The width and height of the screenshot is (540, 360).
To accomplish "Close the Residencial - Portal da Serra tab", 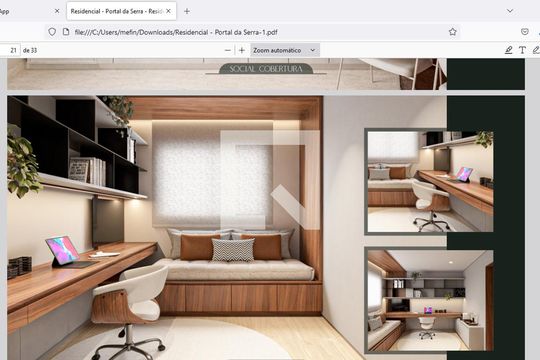I will (x=168, y=11).
